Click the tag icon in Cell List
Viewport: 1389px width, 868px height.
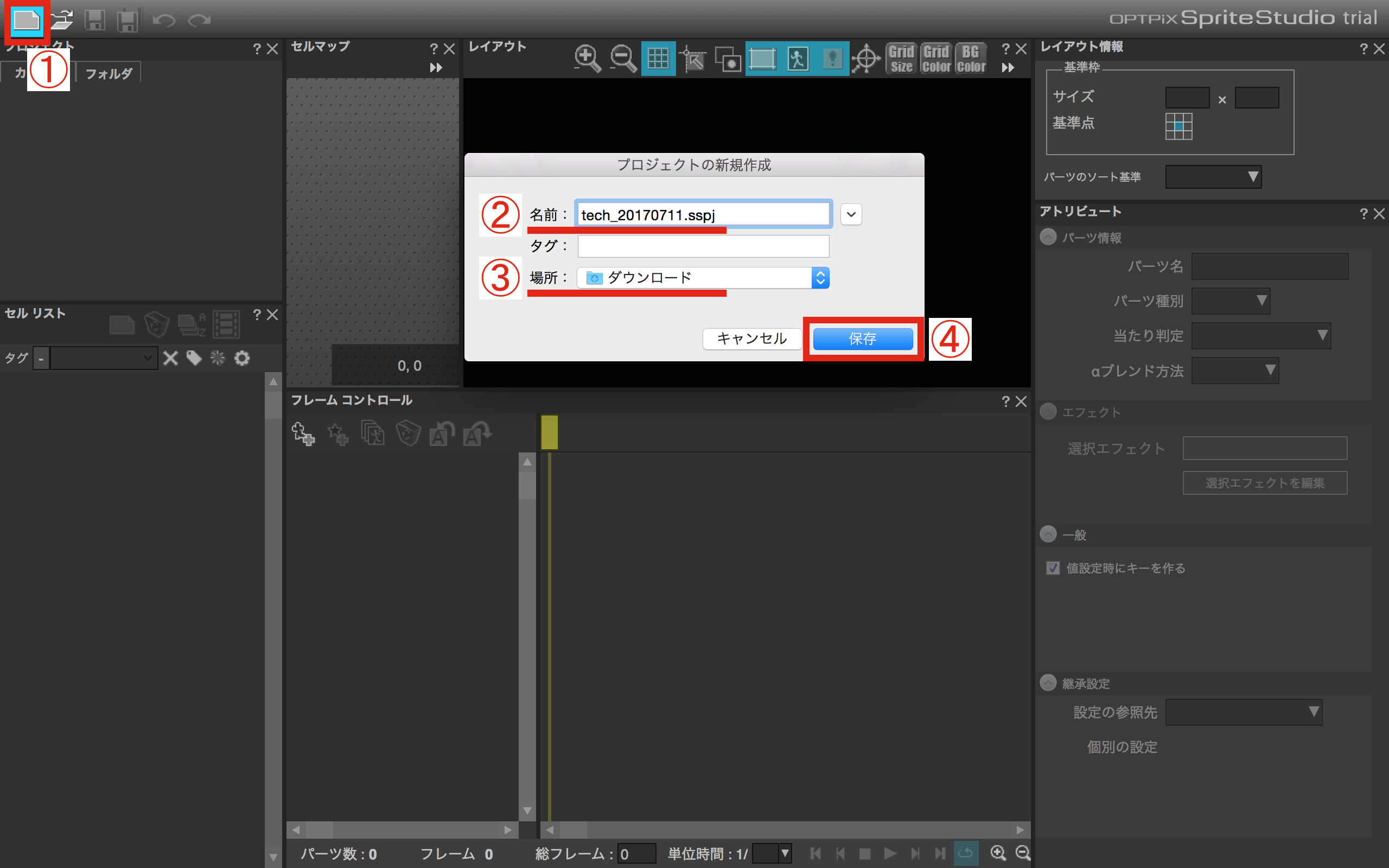194,359
